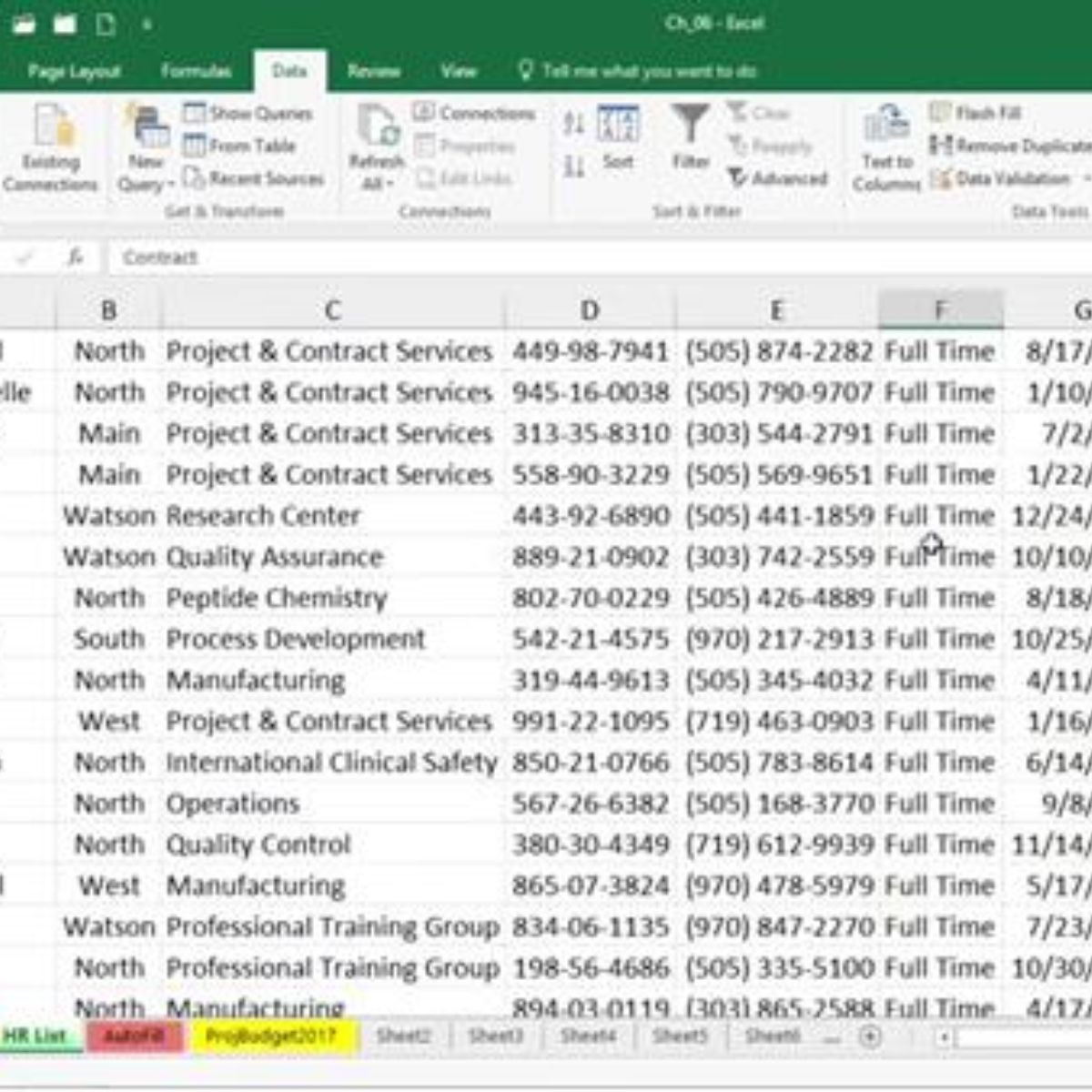Select the Peptide Chemistry cell
Image resolution: width=1092 pixels, height=1092 pixels.
(x=332, y=598)
